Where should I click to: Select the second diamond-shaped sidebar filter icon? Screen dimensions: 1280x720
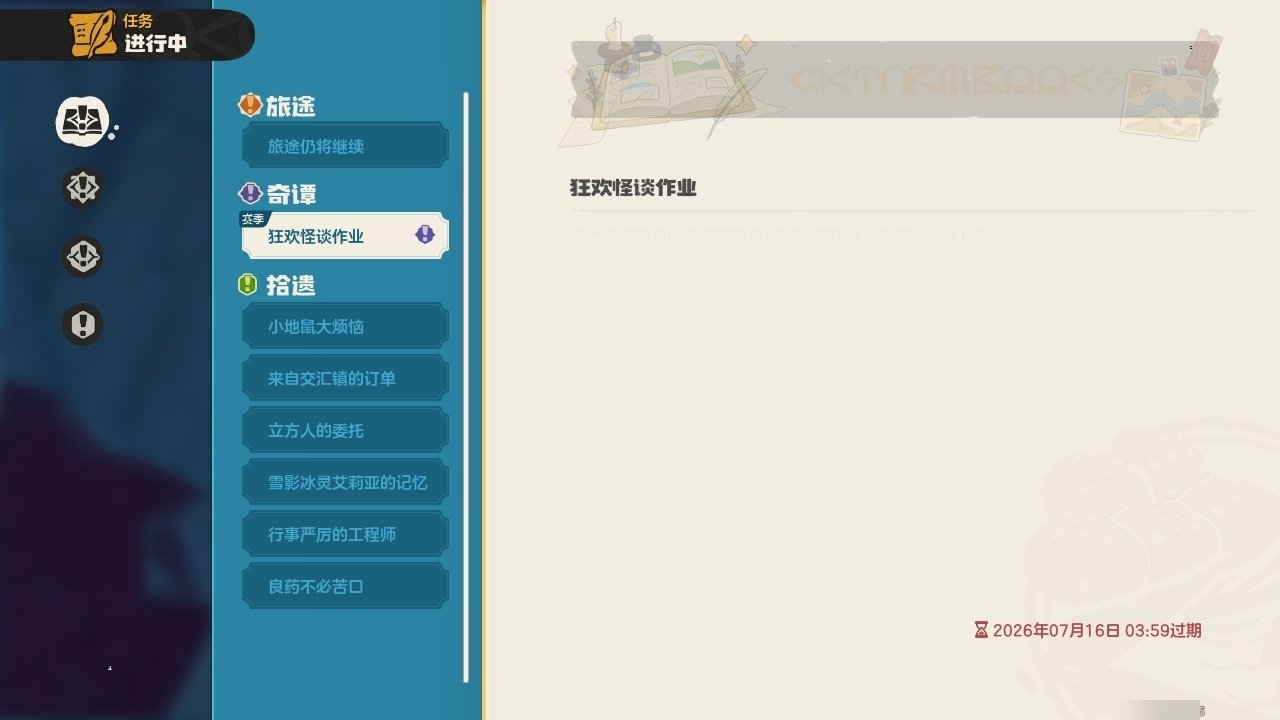[x=82, y=188]
